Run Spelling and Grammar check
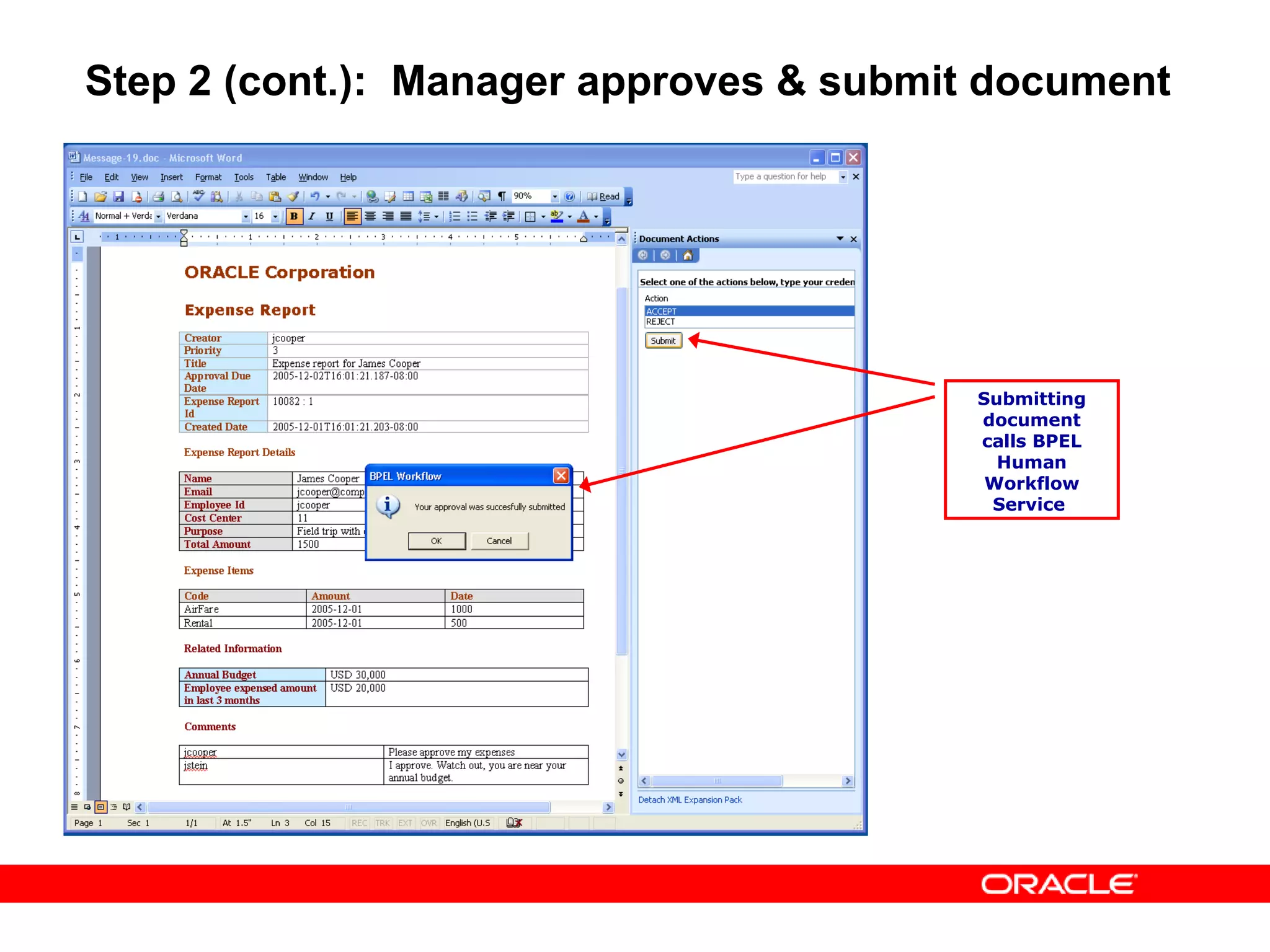The image size is (1270, 952). point(198,196)
